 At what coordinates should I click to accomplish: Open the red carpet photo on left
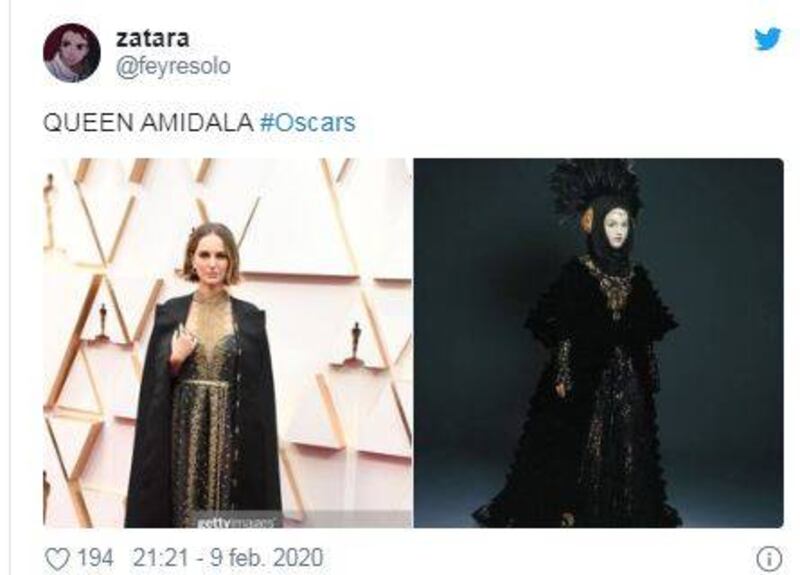(x=228, y=343)
